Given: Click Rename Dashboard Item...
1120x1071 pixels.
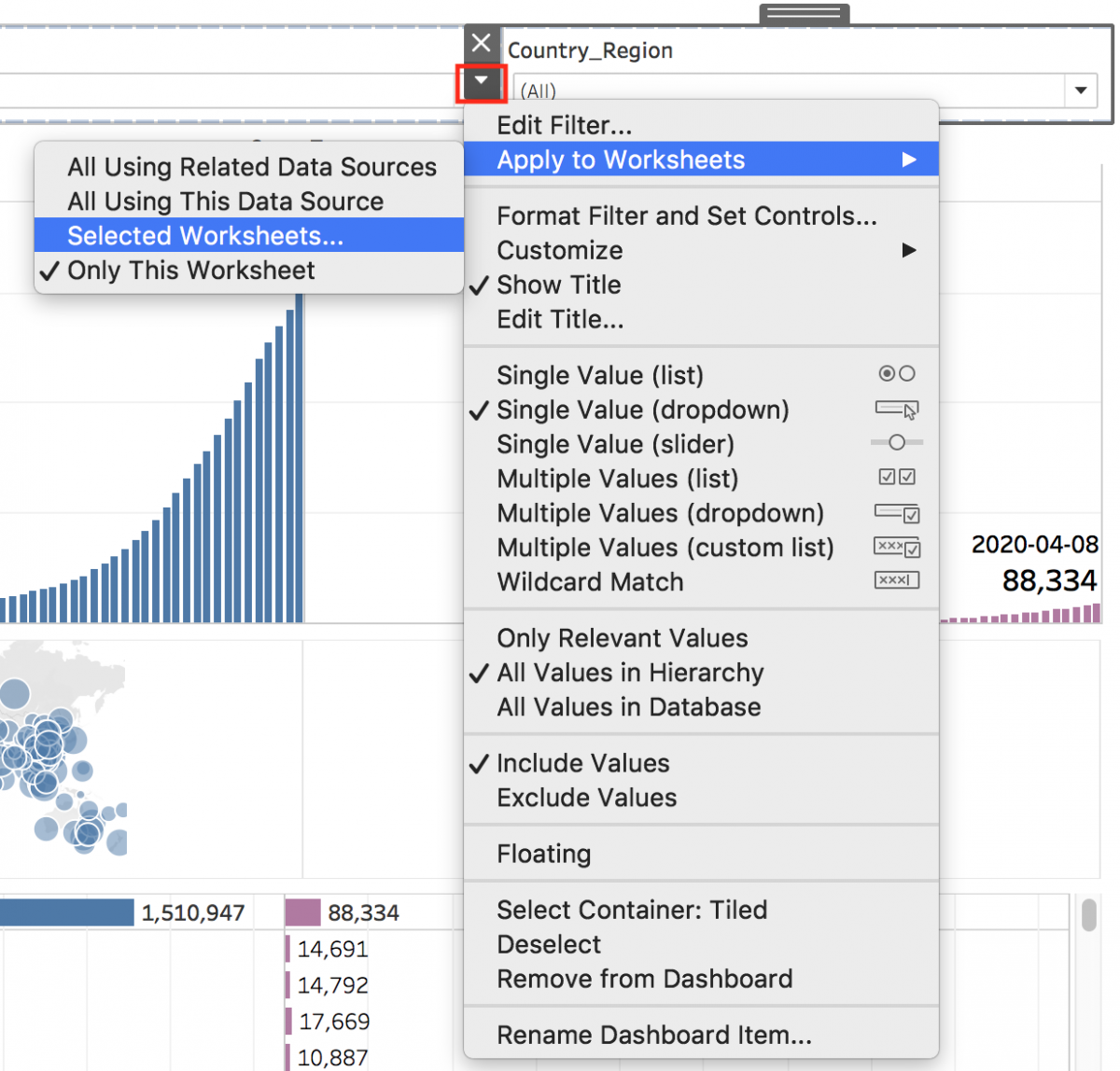Looking at the screenshot, I should coord(653,1035).
